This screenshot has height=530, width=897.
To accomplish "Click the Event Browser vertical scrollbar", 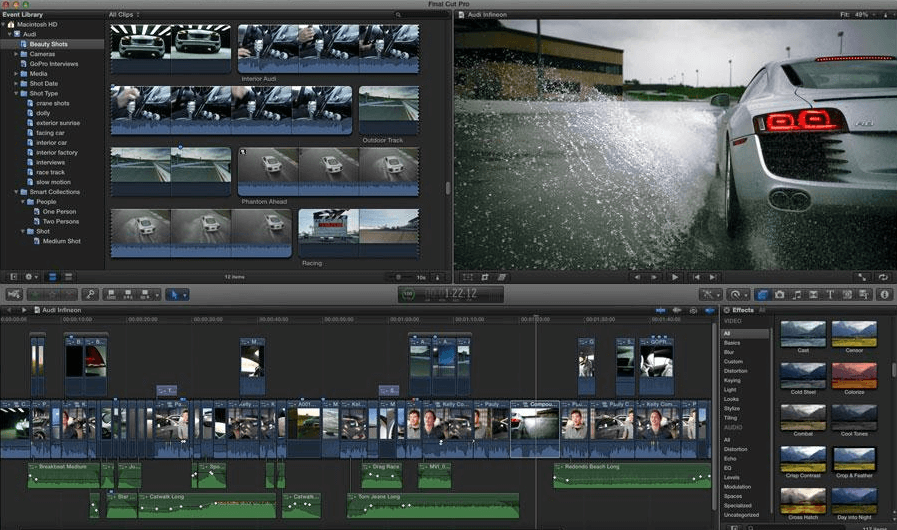I will tap(447, 188).
